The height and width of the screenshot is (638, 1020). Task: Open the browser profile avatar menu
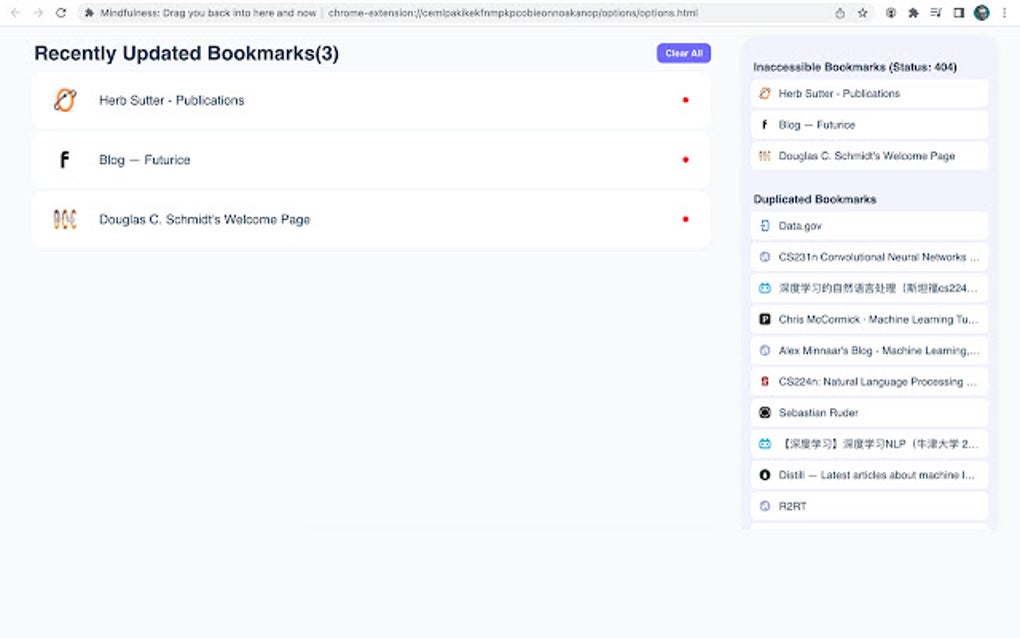click(x=981, y=13)
